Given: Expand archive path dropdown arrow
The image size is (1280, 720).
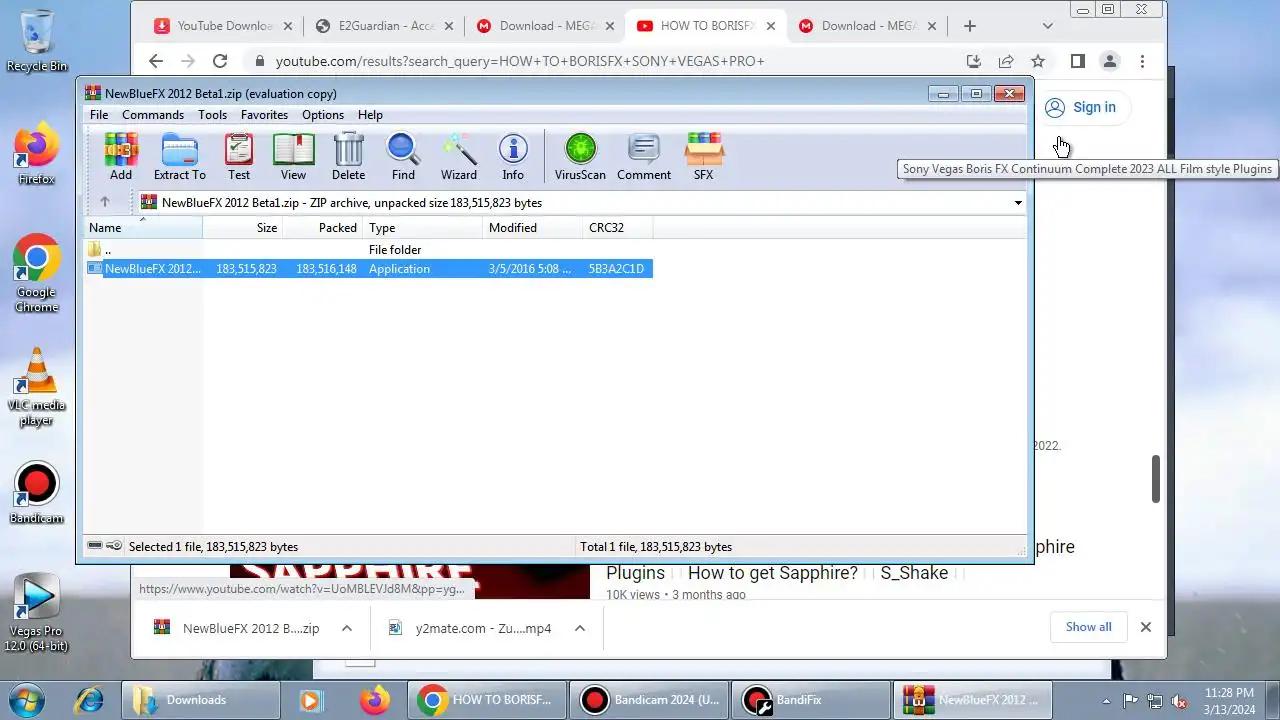Looking at the screenshot, I should (1018, 203).
